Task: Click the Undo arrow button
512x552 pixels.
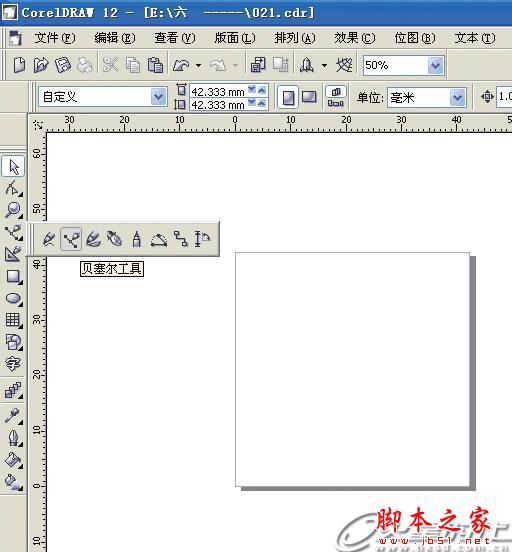Action: click(182, 65)
